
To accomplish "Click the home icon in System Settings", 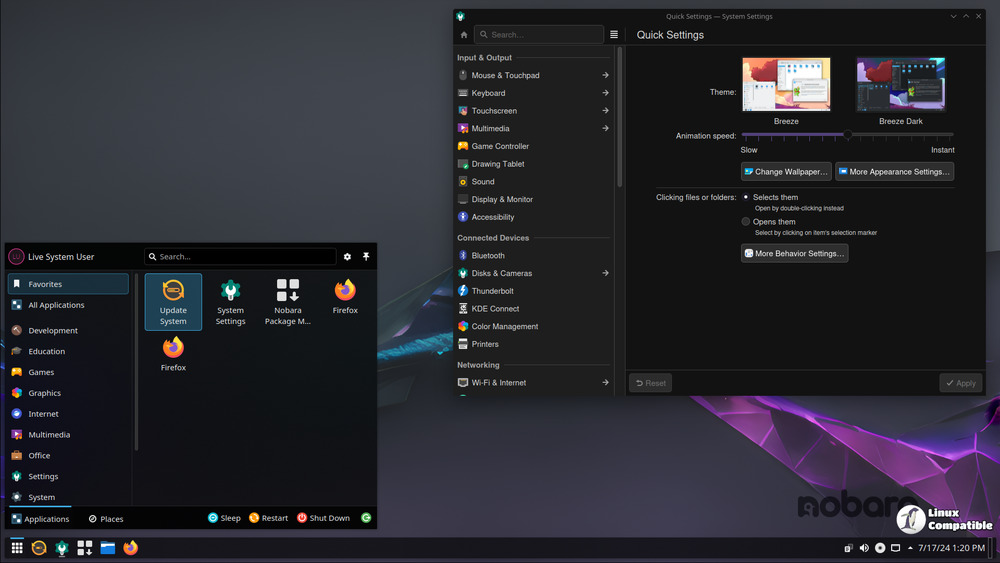I will pos(463,35).
